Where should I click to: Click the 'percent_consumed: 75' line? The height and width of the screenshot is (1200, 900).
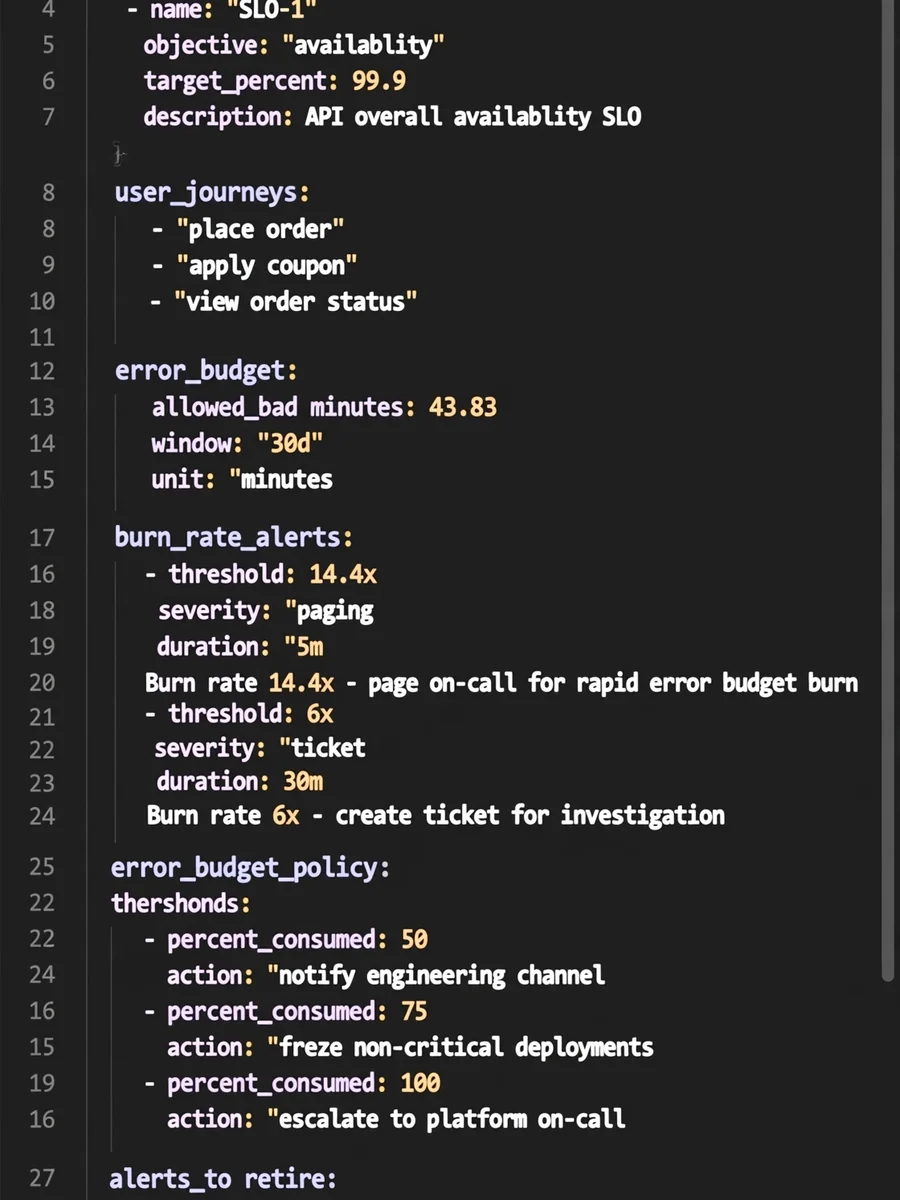286,1011
